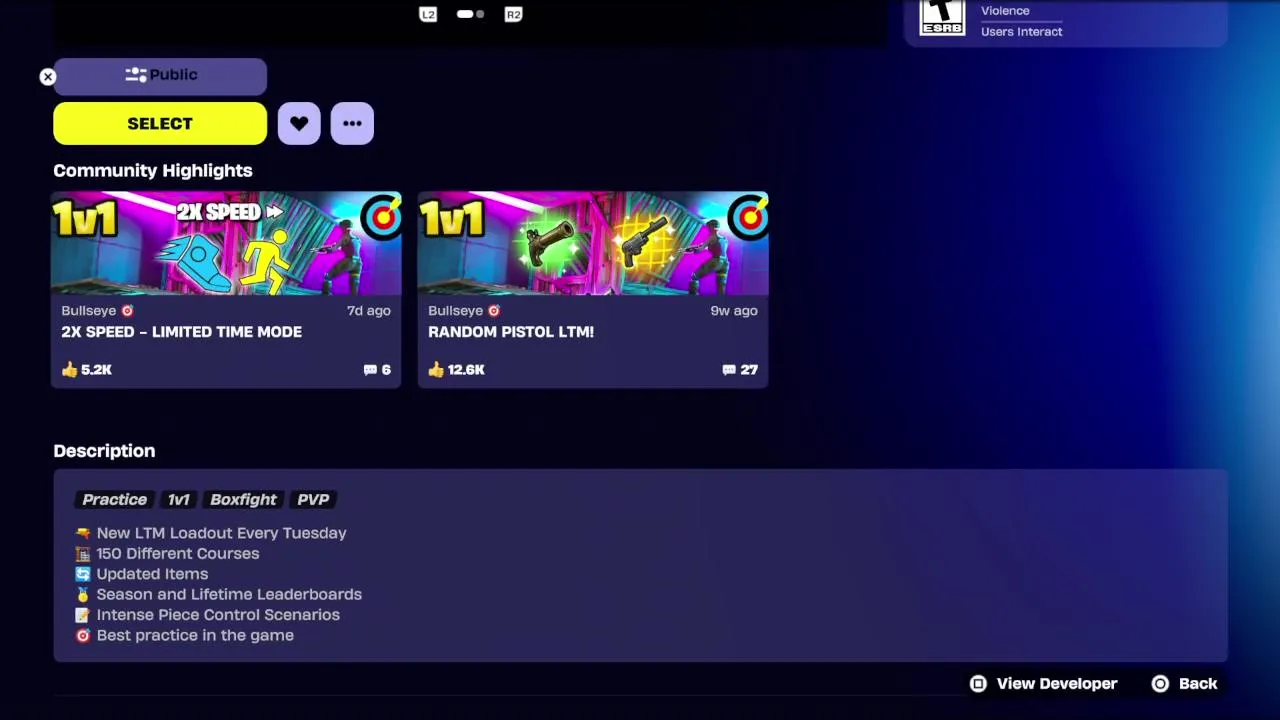Click the 12.6K thumbs-up likes icon
1280x720 pixels.
(436, 370)
